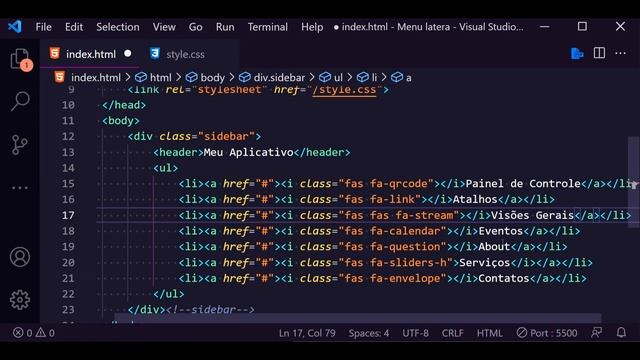Click CRLF end of line setting
Viewport: 640px width, 360px height.
click(x=452, y=333)
